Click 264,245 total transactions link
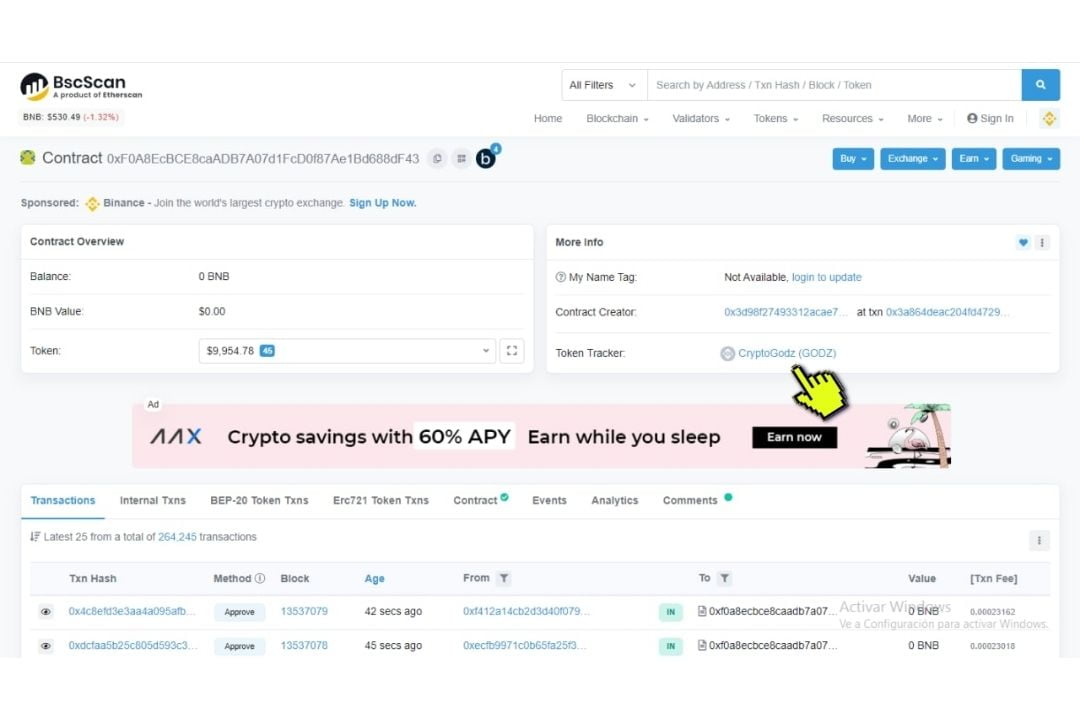 [x=177, y=537]
